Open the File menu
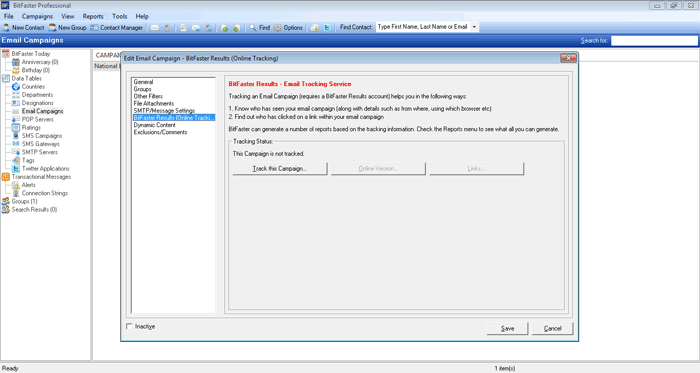700x373 pixels. click(x=8, y=17)
